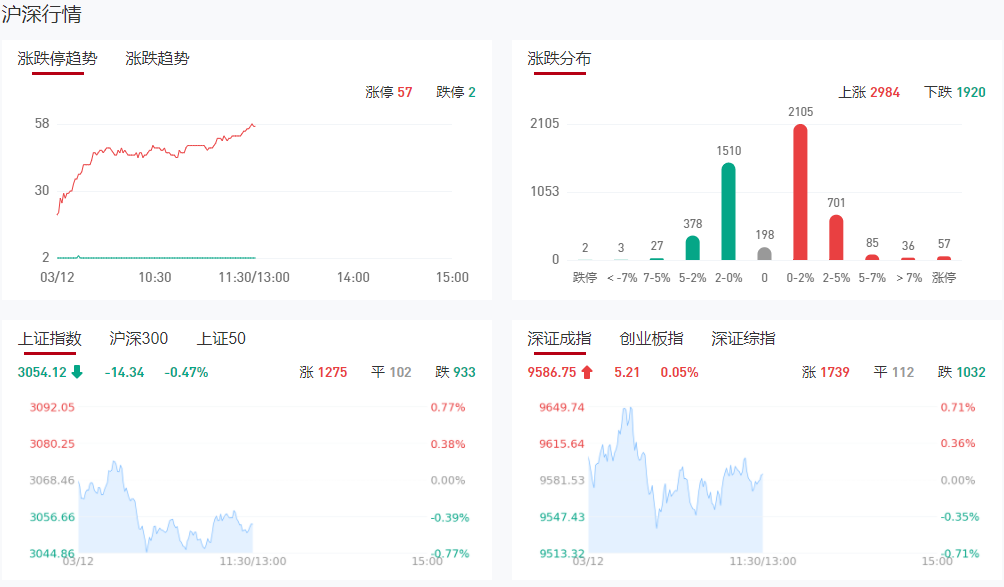Switch to the 深证综指 tab
This screenshot has height=587, width=1004.
(743, 339)
